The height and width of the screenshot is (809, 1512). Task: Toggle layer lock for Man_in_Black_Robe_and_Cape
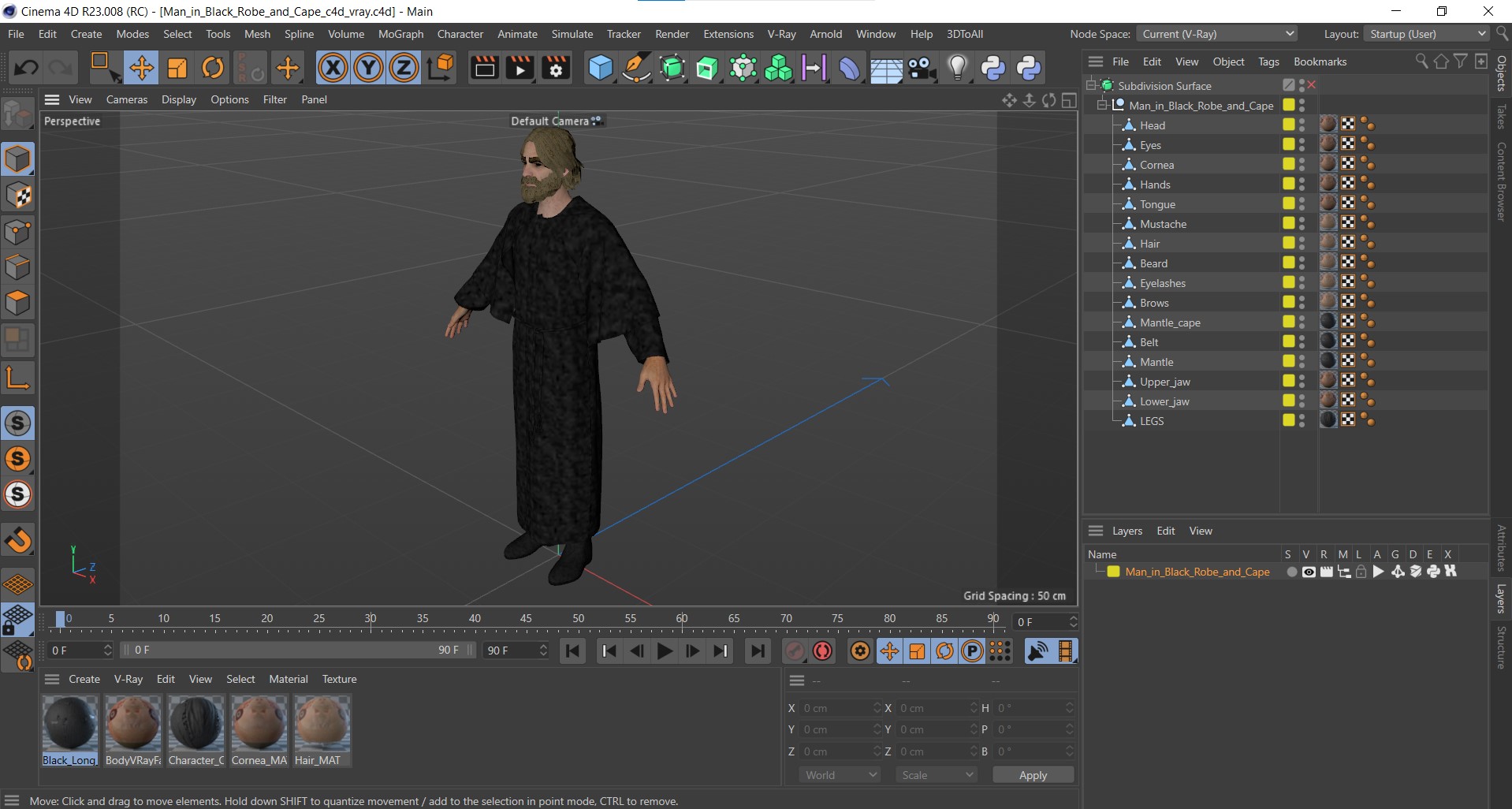point(1361,572)
